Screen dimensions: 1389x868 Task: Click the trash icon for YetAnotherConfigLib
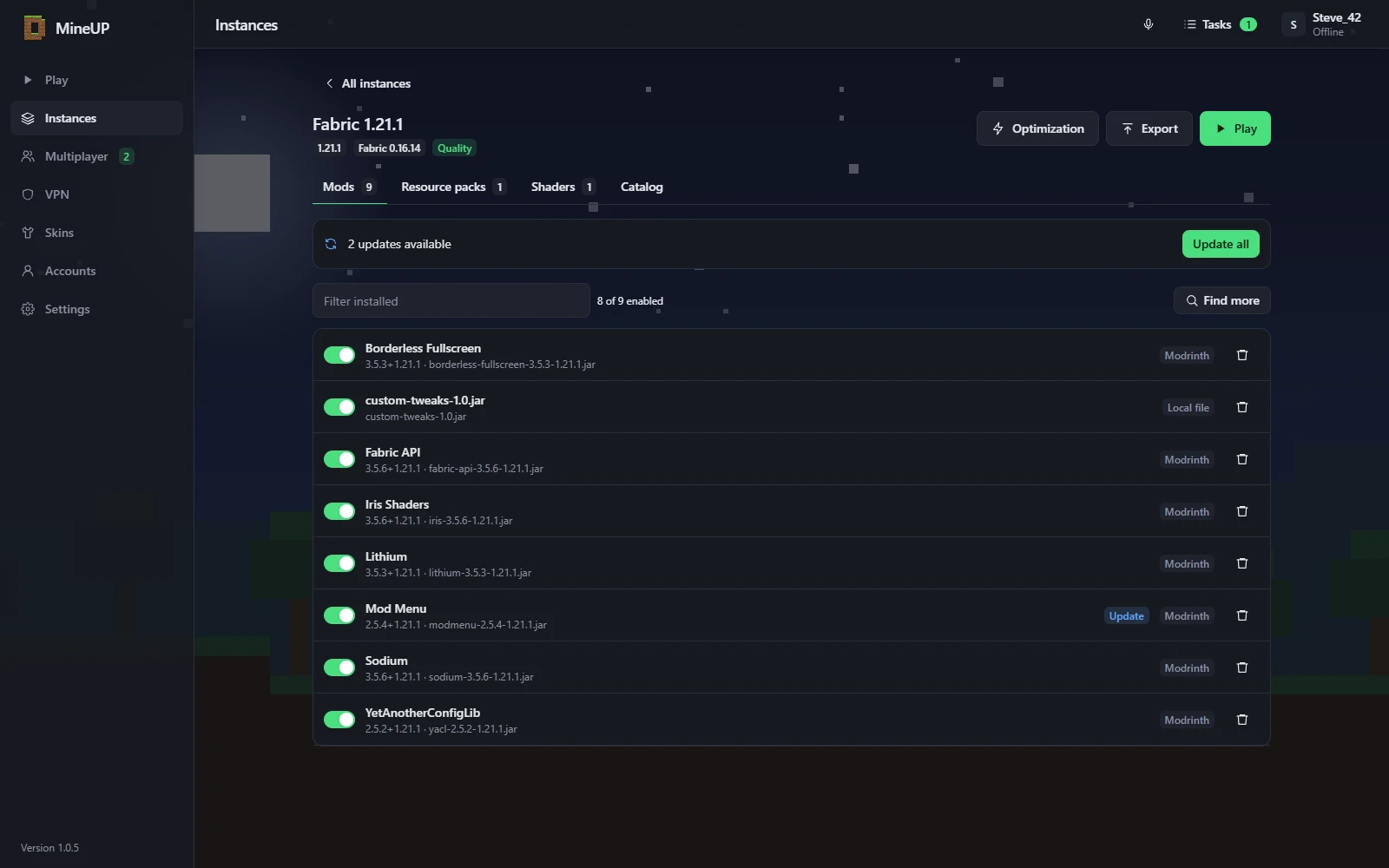tap(1242, 720)
